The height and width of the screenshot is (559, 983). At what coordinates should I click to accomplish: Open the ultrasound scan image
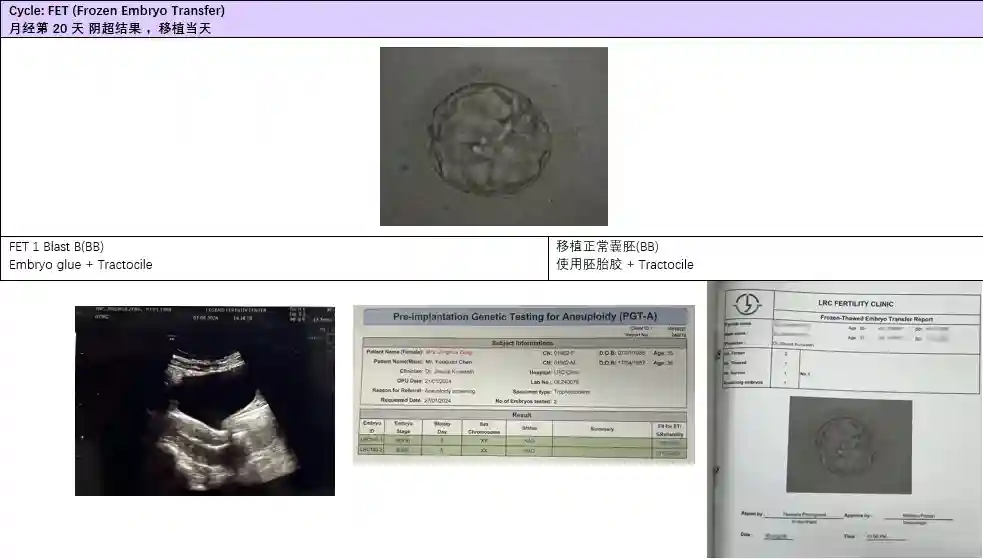[205, 400]
